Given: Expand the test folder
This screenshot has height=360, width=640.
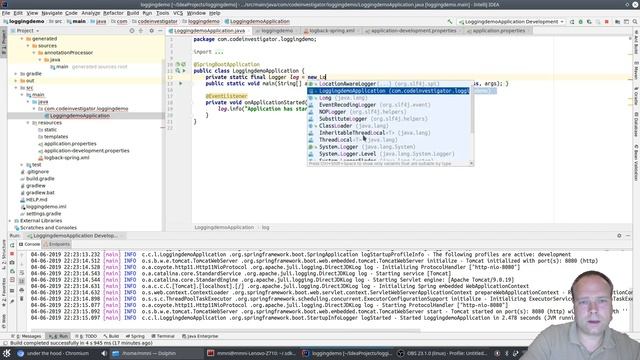Looking at the screenshot, I should [x=22, y=165].
